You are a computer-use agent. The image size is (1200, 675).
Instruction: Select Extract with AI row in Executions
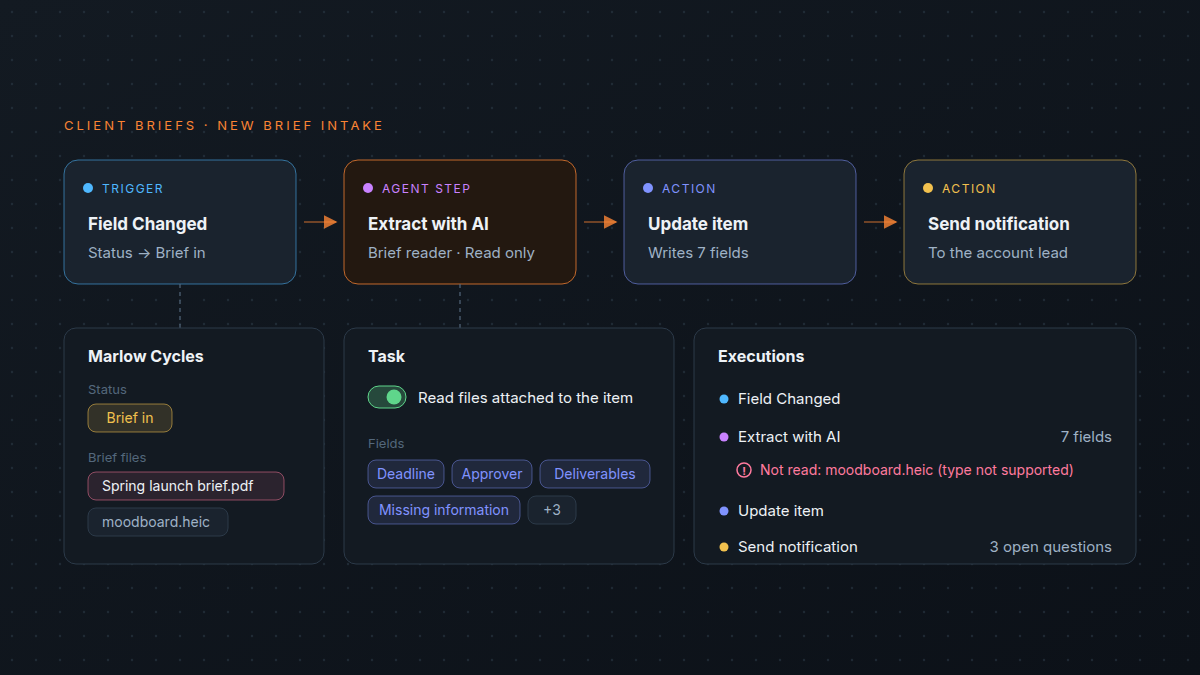click(x=915, y=437)
